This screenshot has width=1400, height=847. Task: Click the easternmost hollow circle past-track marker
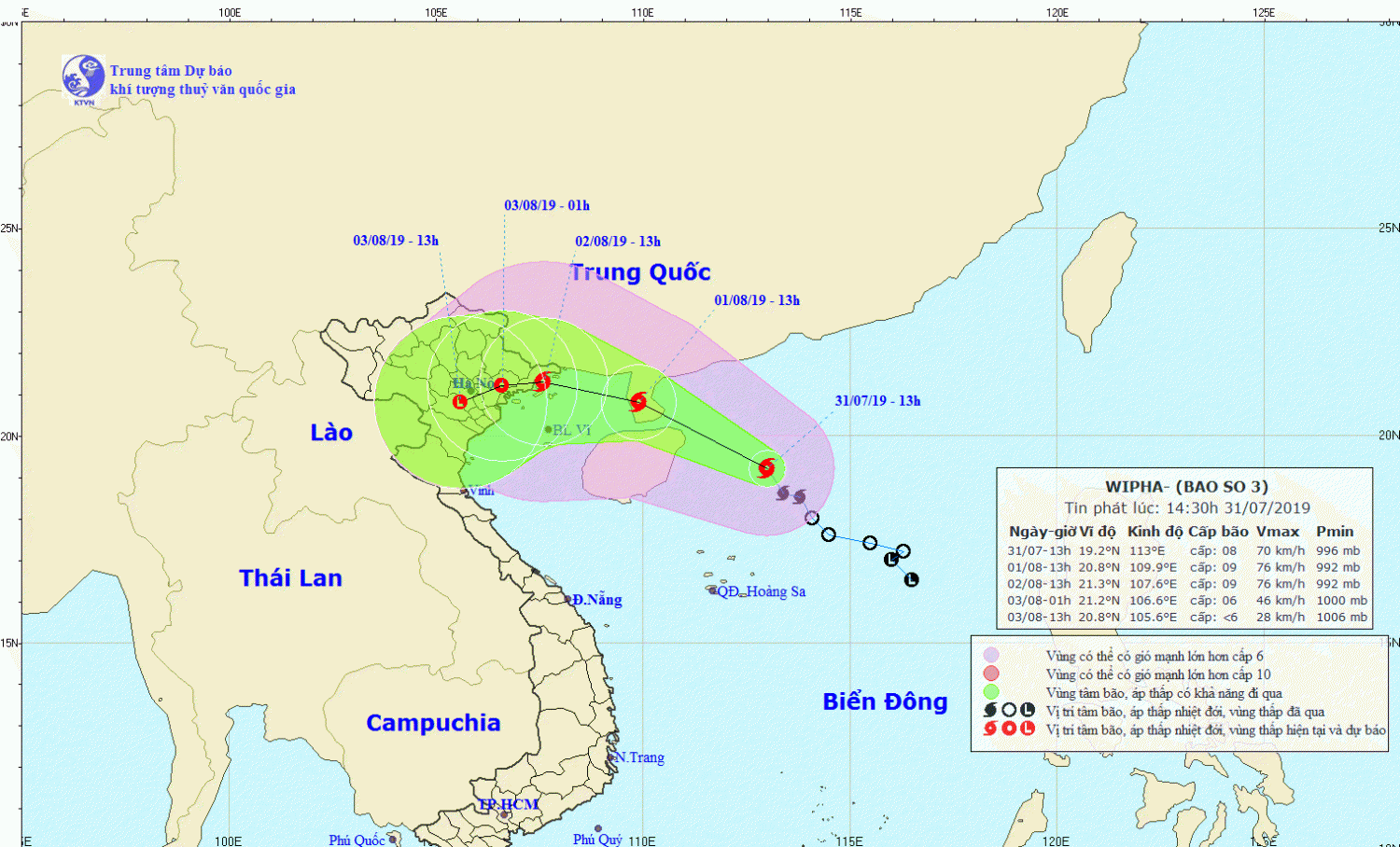pyautogui.click(x=903, y=551)
